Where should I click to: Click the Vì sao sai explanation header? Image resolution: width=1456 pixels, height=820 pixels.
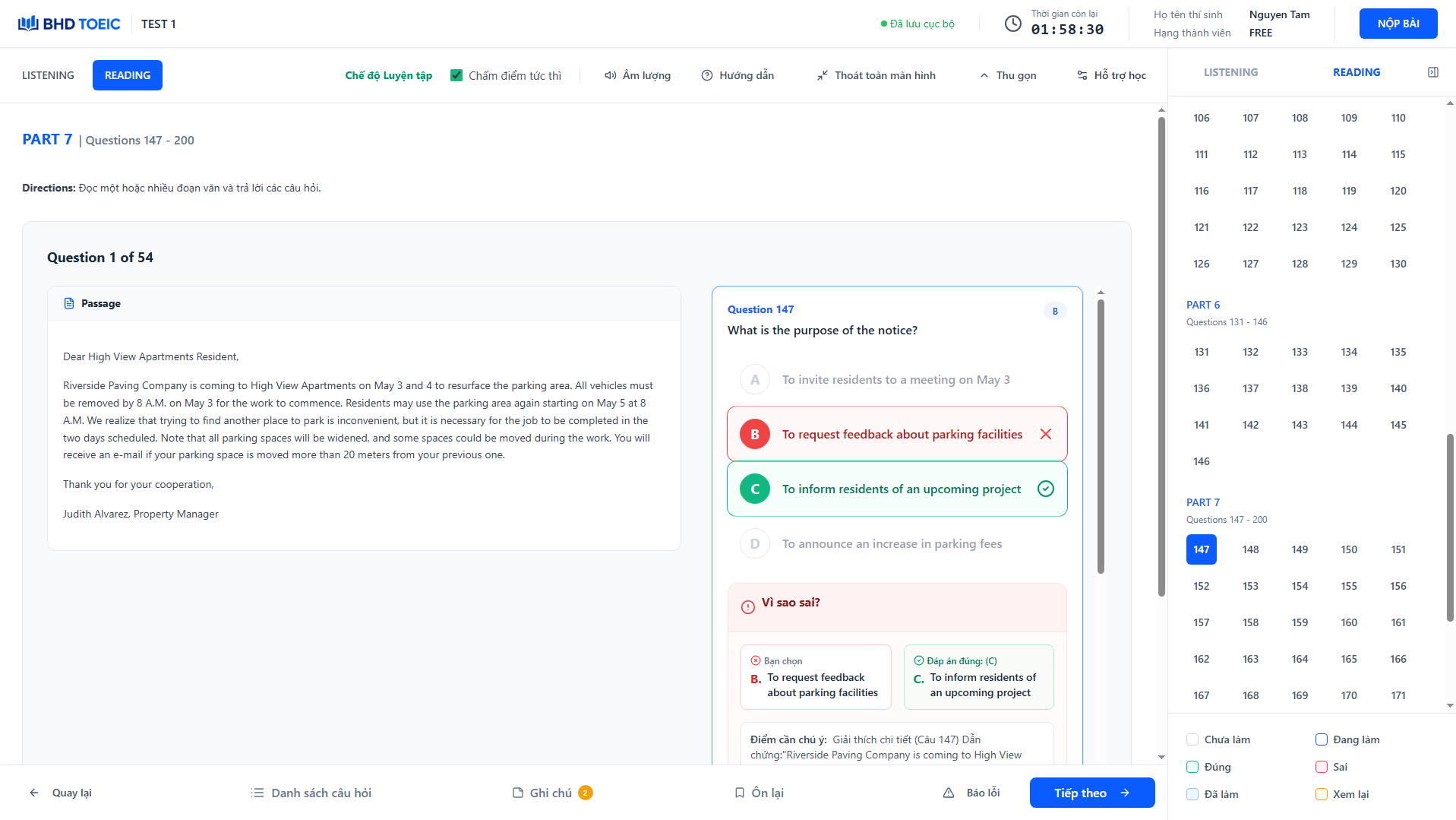[x=897, y=607]
